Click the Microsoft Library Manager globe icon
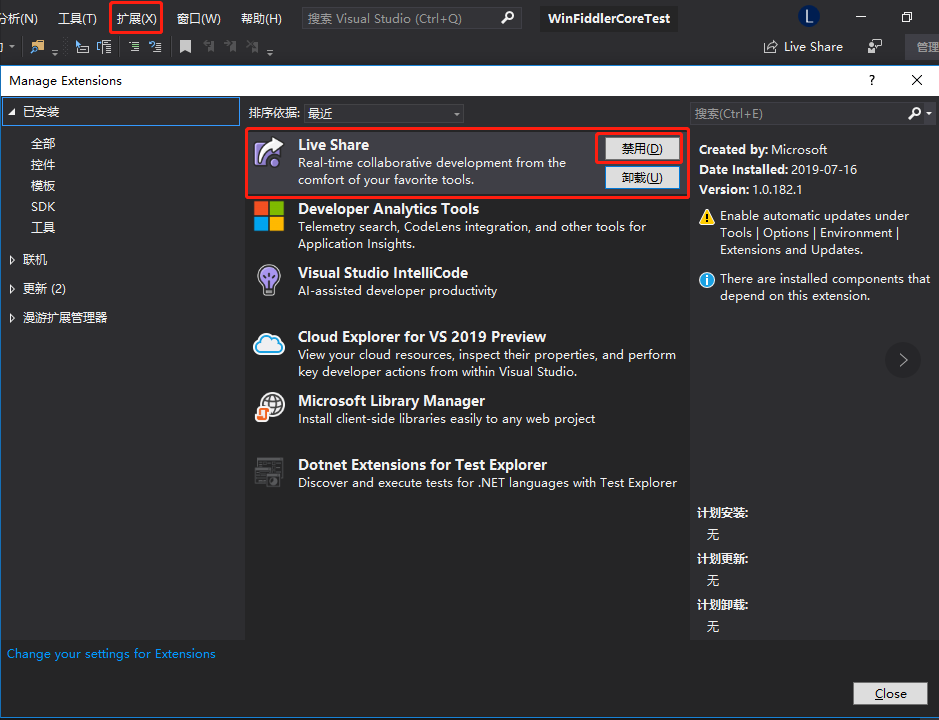 (x=269, y=407)
